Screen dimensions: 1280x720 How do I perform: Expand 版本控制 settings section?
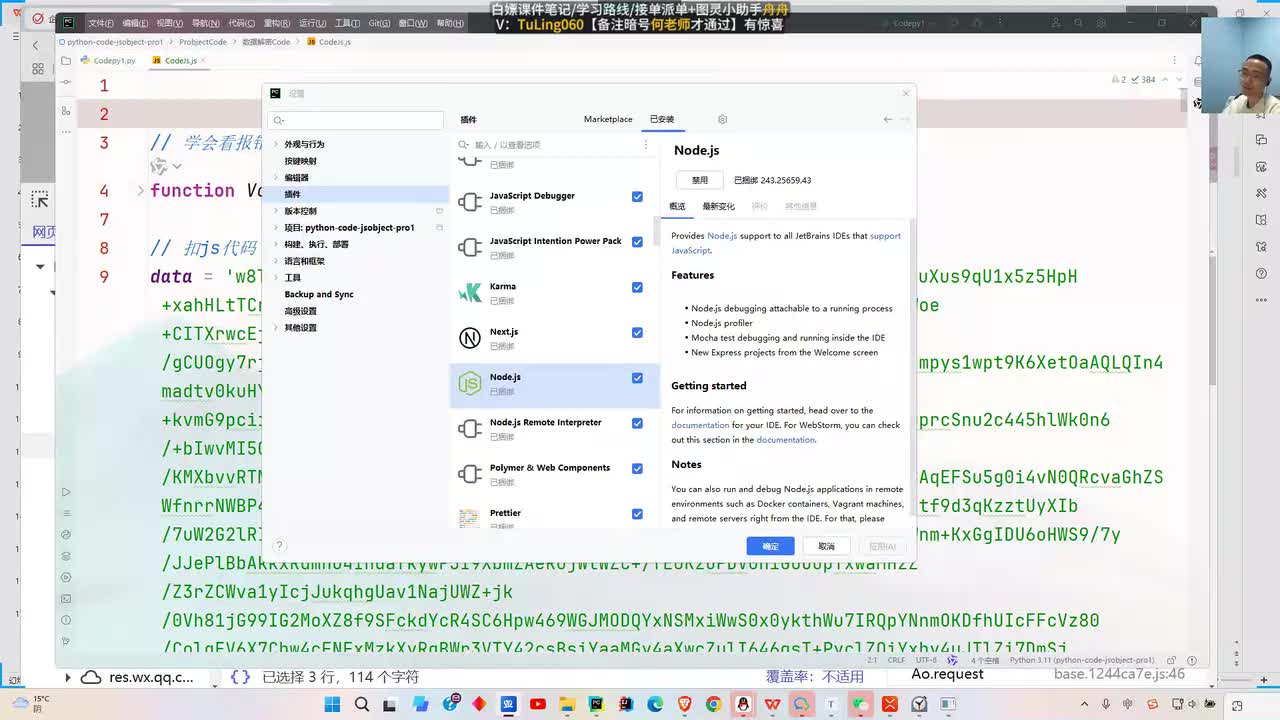[x=276, y=211]
